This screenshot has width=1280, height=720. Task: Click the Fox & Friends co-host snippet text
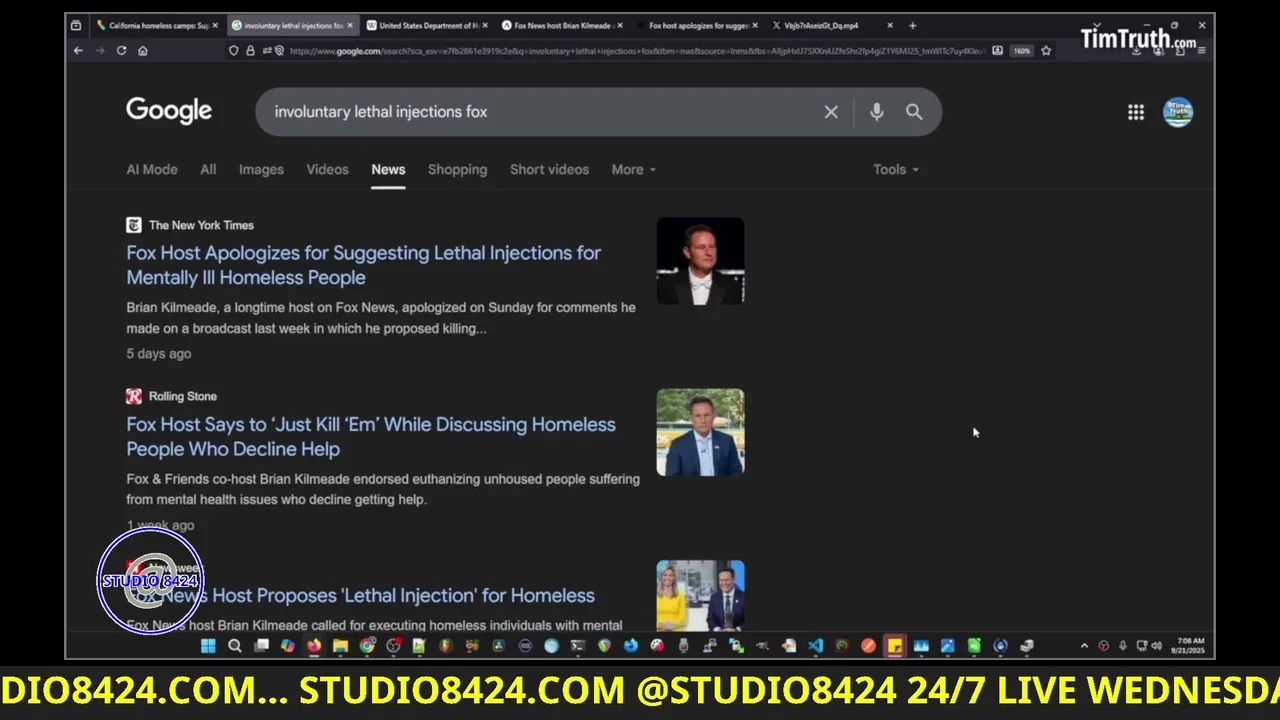tap(383, 489)
